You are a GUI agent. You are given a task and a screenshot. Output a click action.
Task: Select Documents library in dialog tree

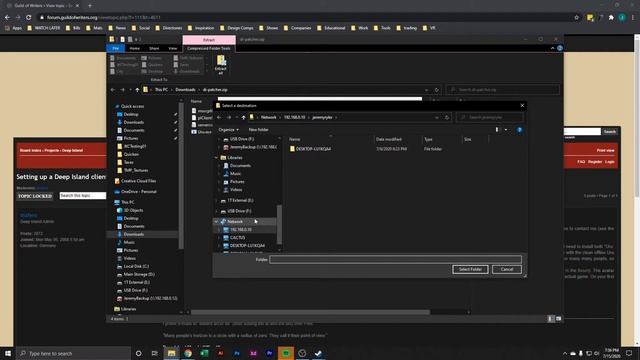pos(240,166)
